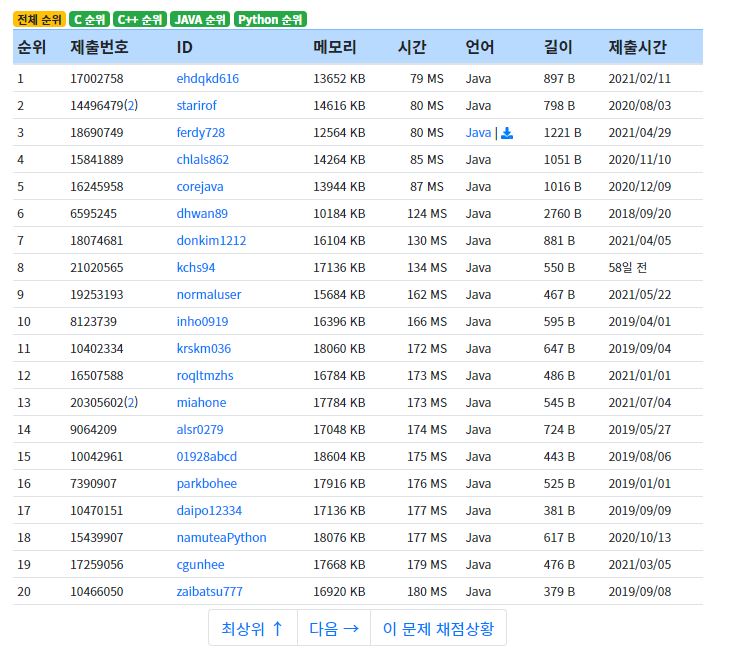Image resolution: width=748 pixels, height=661 pixels.
Task: Open user profile donkim1212
Action: pos(211,241)
